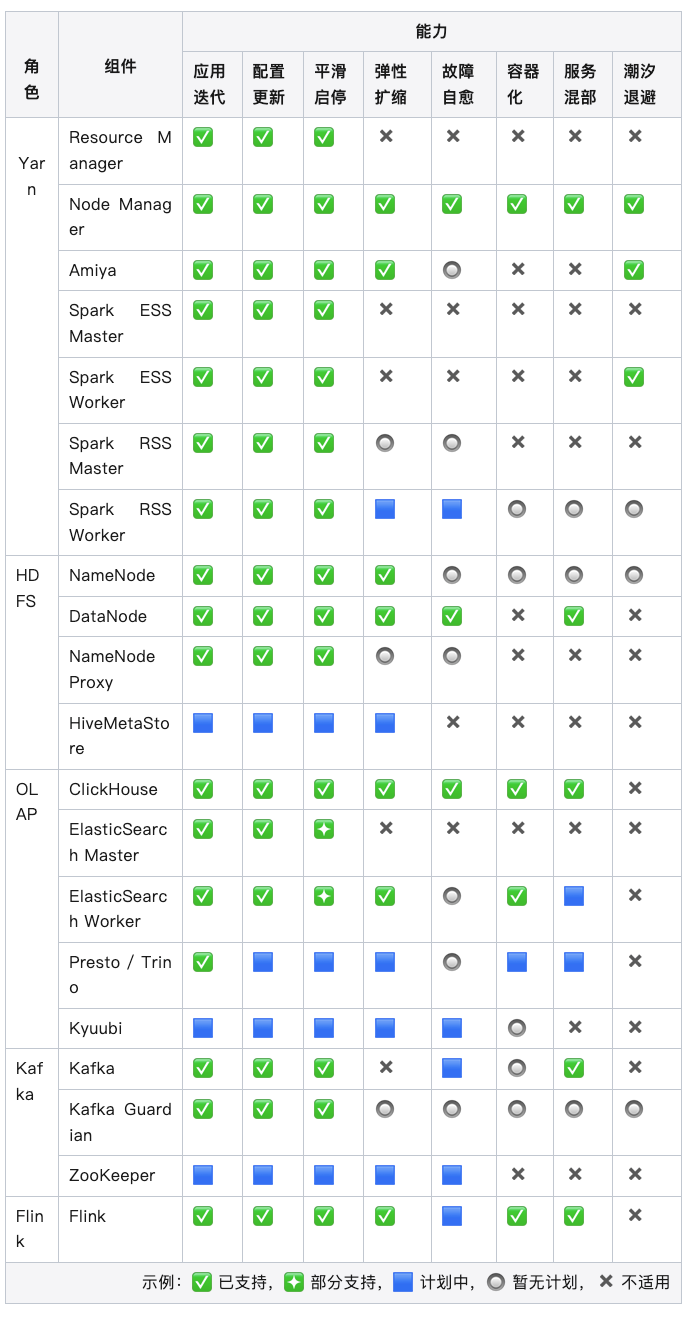
Task: Click the 组件 column header
Action: pos(120,65)
